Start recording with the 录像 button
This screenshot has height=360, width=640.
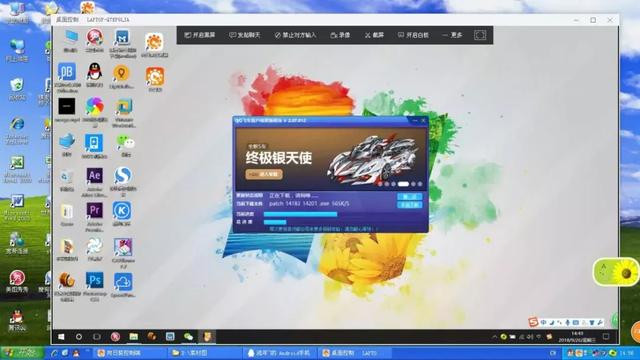click(340, 35)
